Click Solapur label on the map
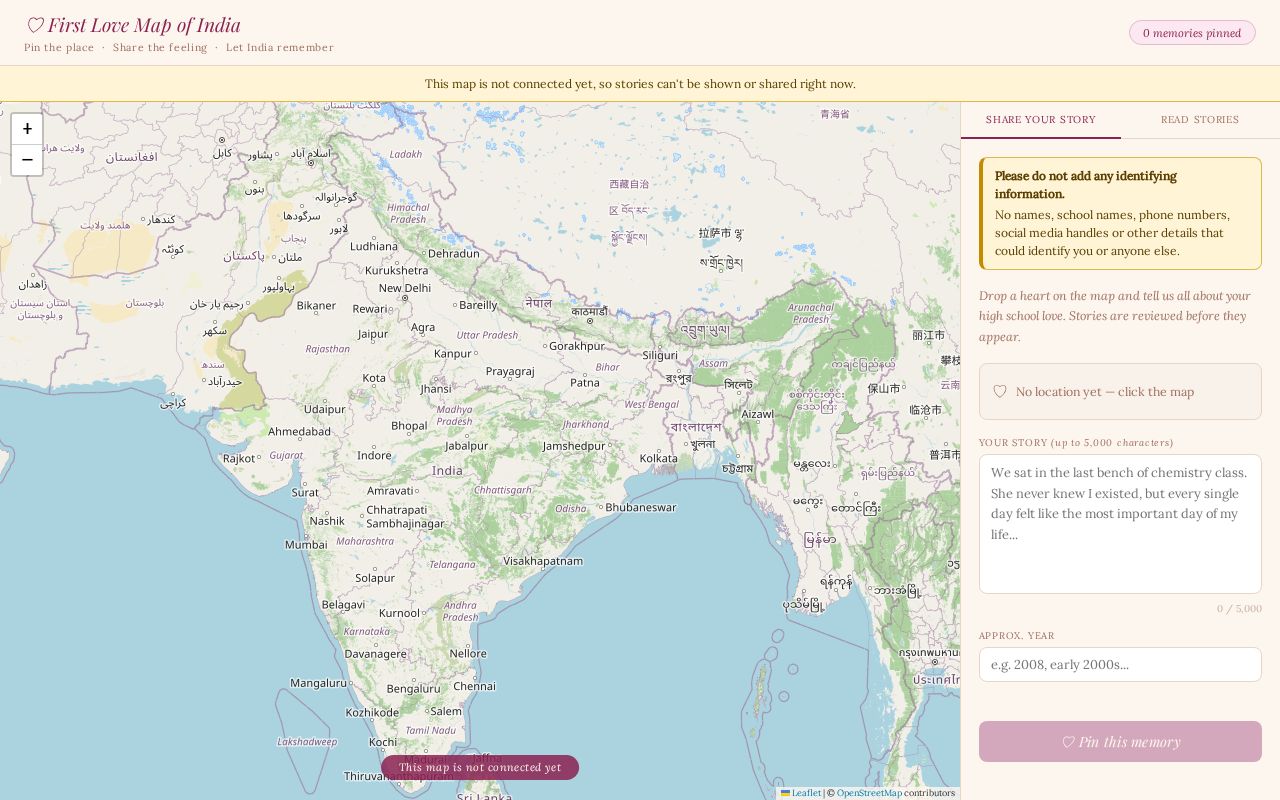This screenshot has height=800, width=1280. click(375, 578)
